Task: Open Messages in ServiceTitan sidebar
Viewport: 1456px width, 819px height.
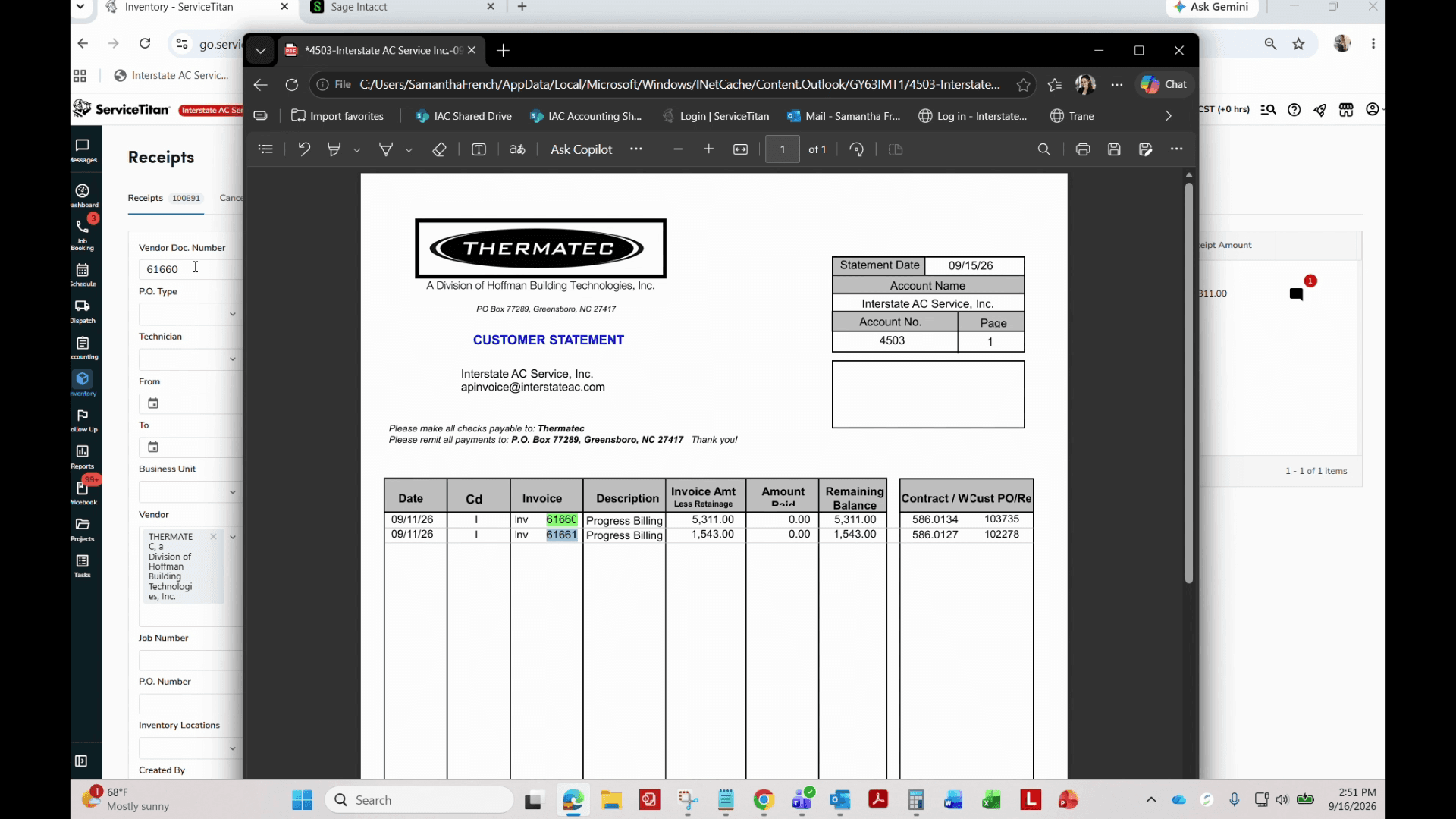Action: click(83, 149)
